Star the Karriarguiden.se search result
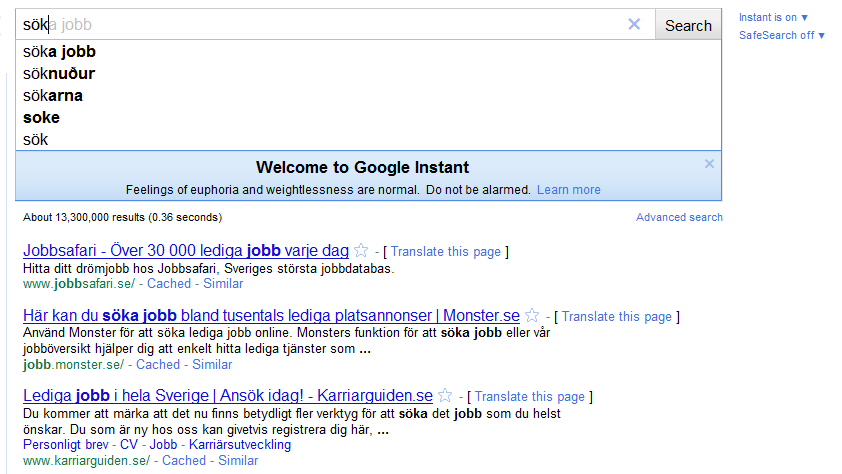This screenshot has width=842, height=474. click(445, 396)
